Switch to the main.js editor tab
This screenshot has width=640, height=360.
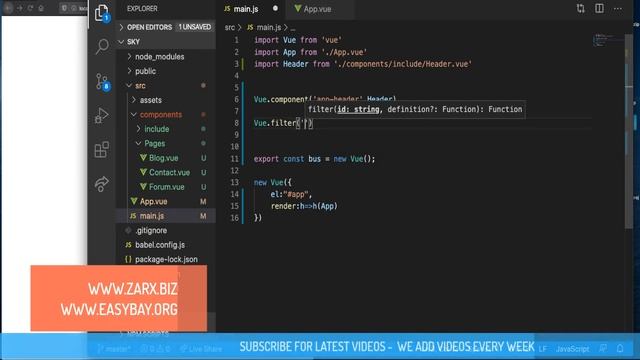tap(246, 9)
